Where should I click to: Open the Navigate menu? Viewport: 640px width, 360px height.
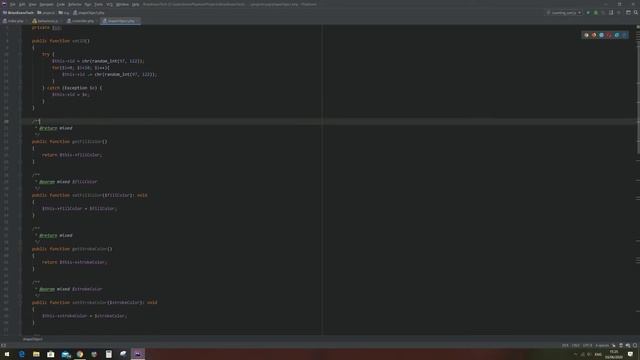point(46,4)
